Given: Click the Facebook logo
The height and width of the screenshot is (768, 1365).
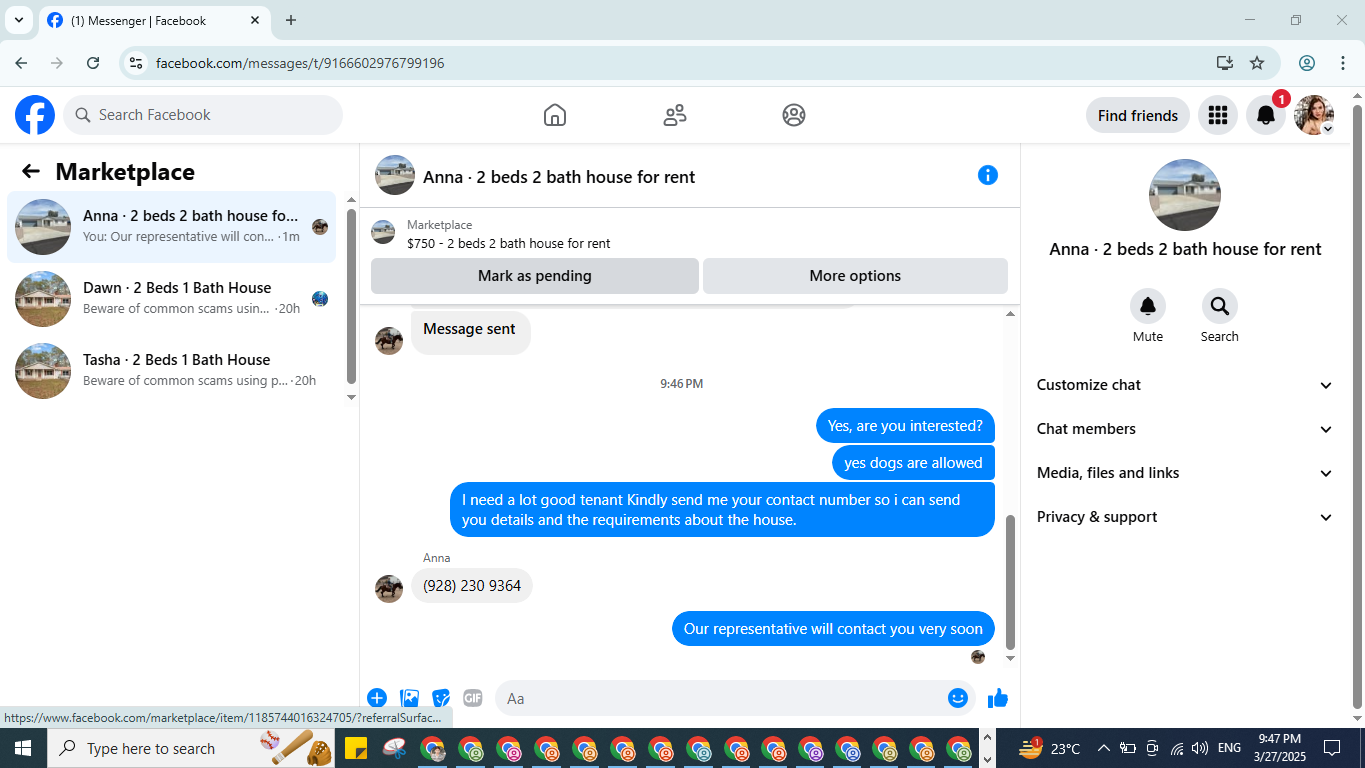Looking at the screenshot, I should 35,115.
